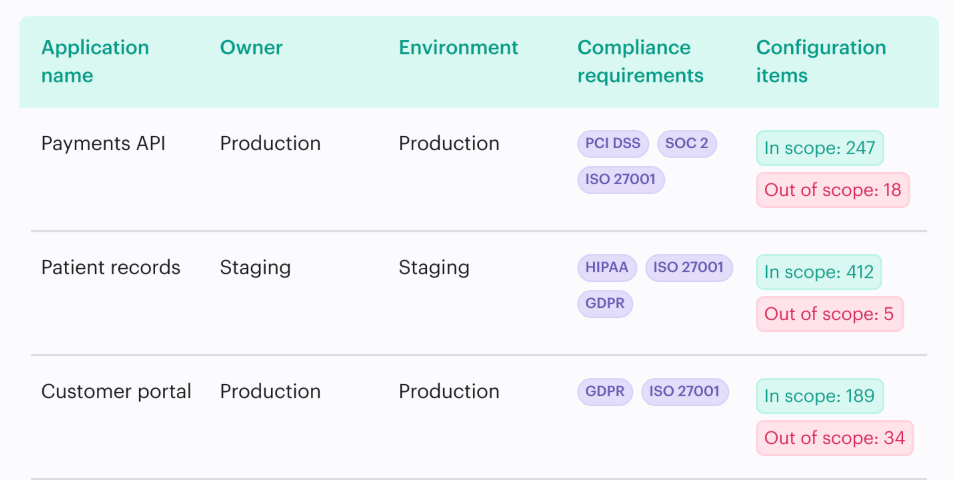Viewport: 954px width, 480px height.
Task: Click GDPR tag in Patient records row
Action: coord(605,304)
